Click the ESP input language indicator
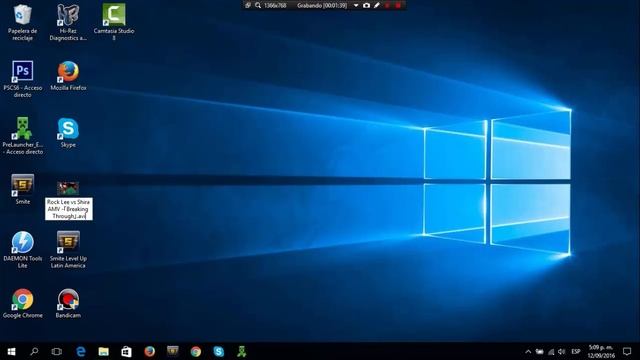This screenshot has height=360, width=640. pyautogui.click(x=576, y=351)
